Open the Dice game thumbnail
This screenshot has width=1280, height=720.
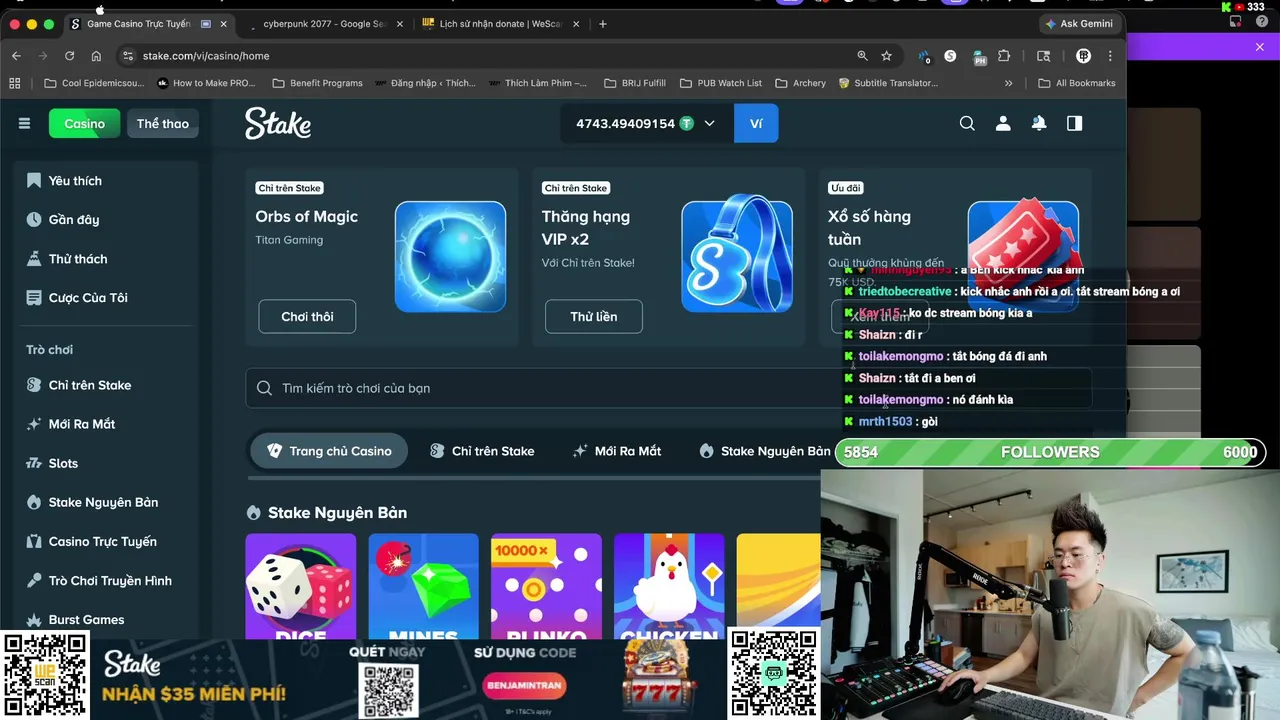tap(300, 586)
